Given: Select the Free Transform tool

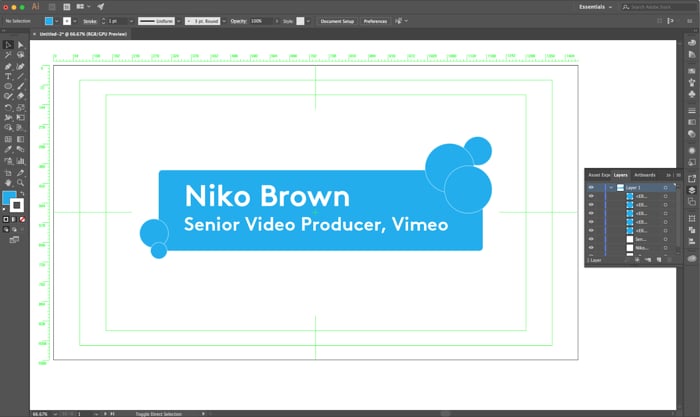Looking at the screenshot, I should tap(21, 118).
